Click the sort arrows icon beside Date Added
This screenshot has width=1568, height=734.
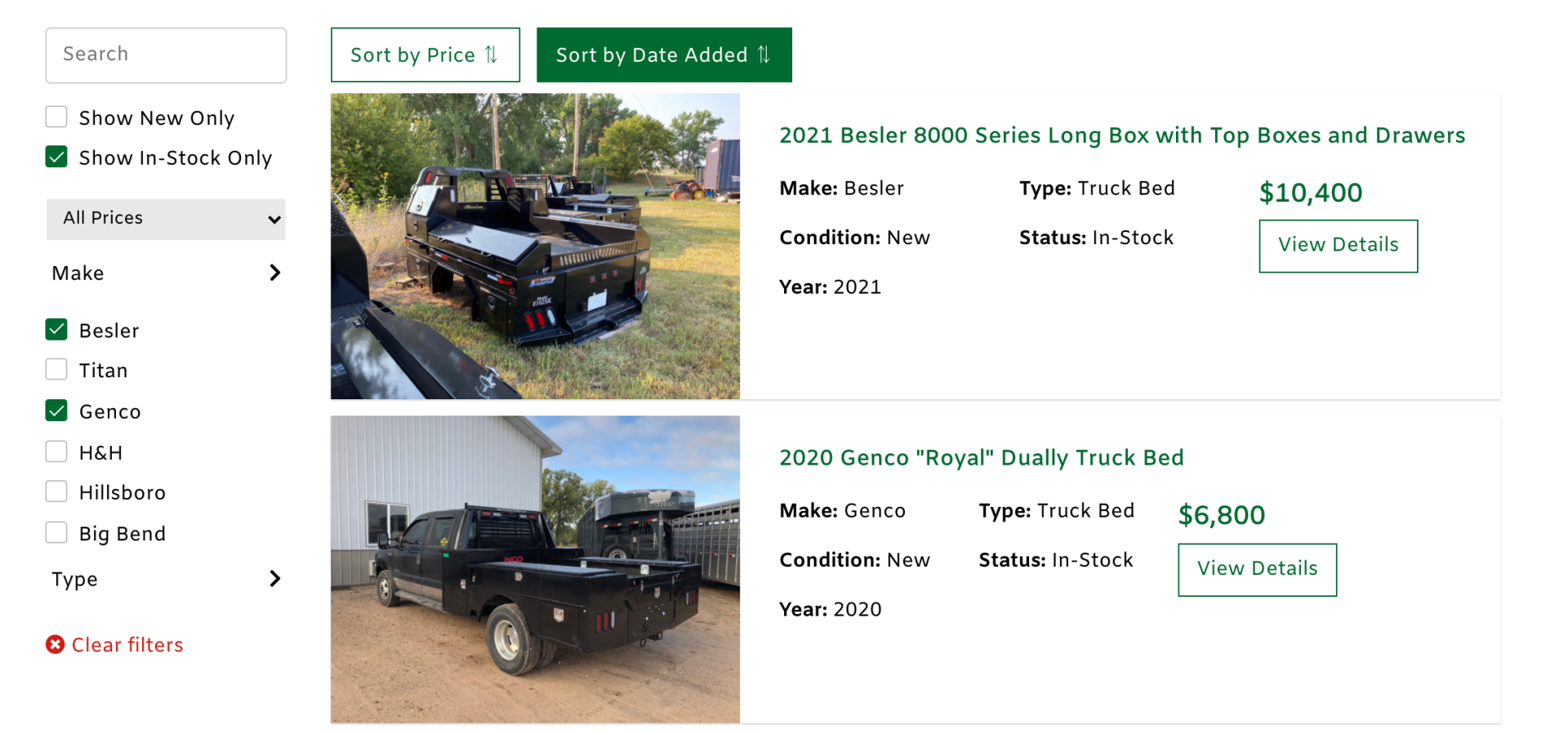point(764,55)
